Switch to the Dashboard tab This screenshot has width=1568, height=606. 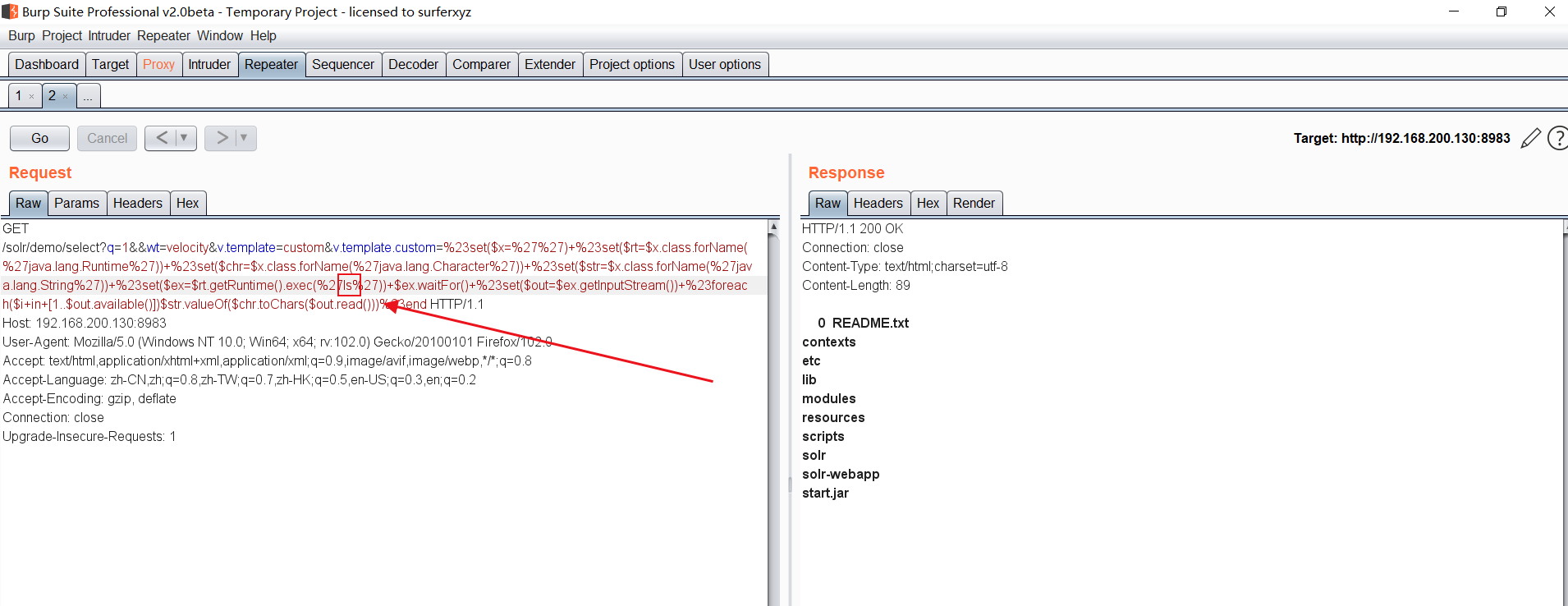47,65
